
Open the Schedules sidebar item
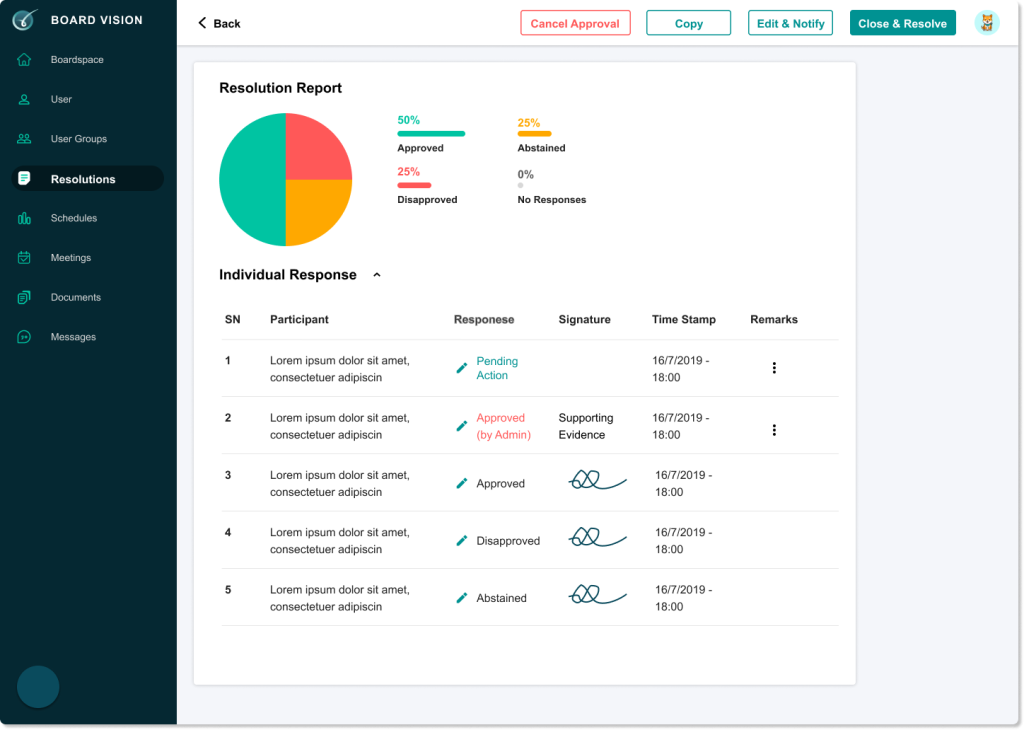click(73, 218)
